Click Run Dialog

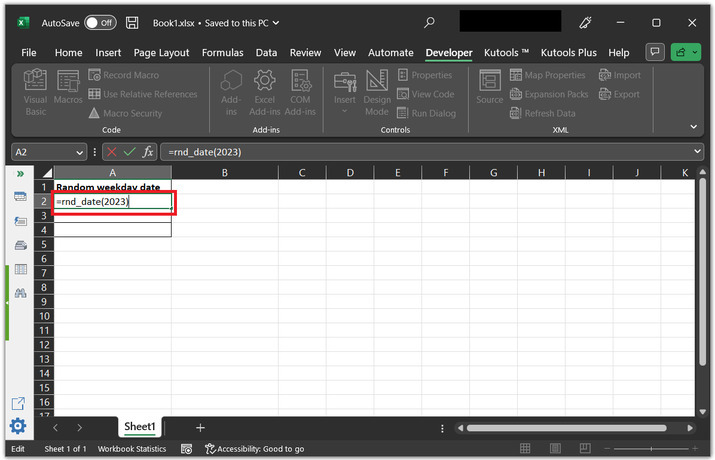tap(427, 113)
